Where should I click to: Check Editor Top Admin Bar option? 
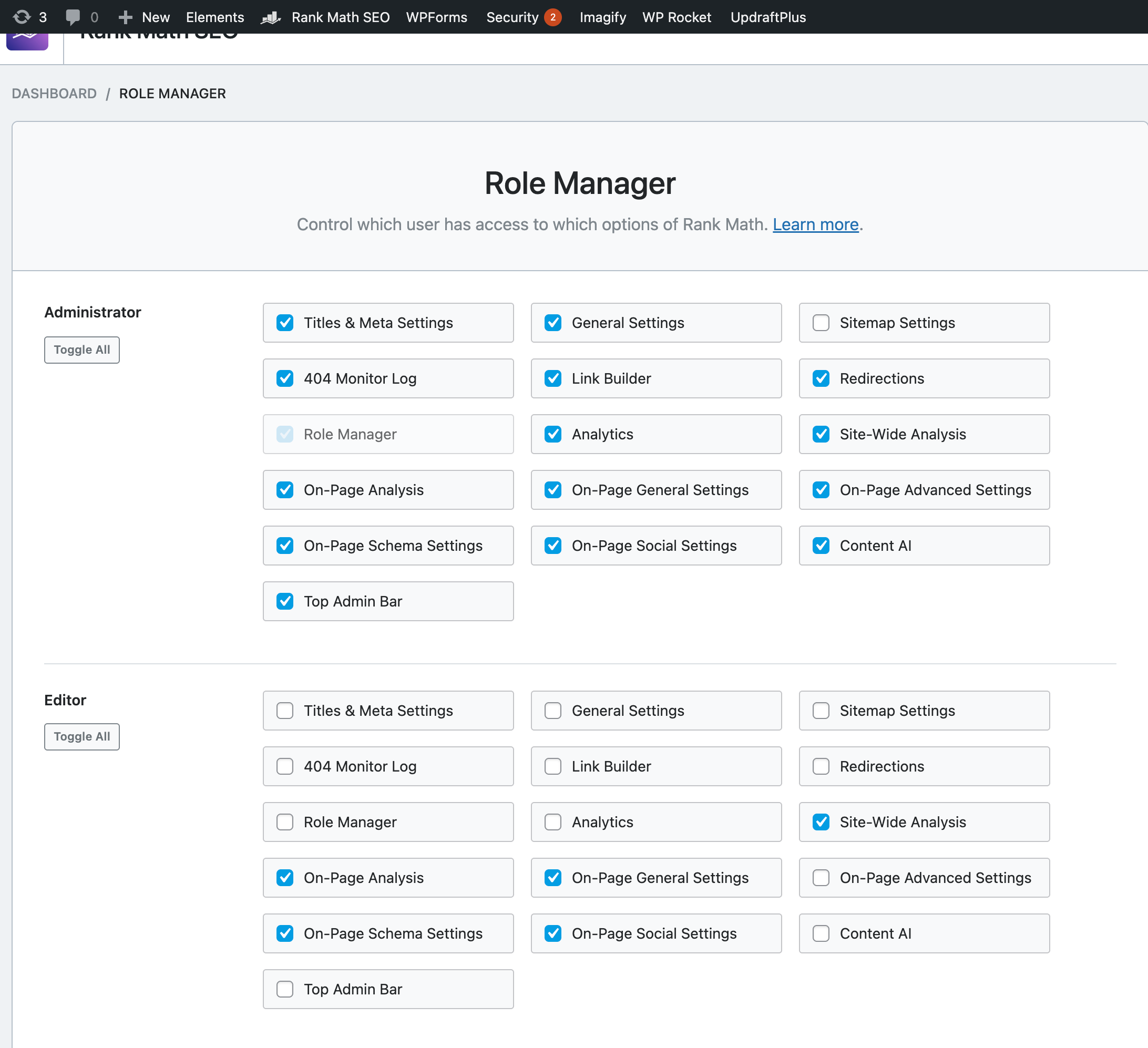point(285,989)
